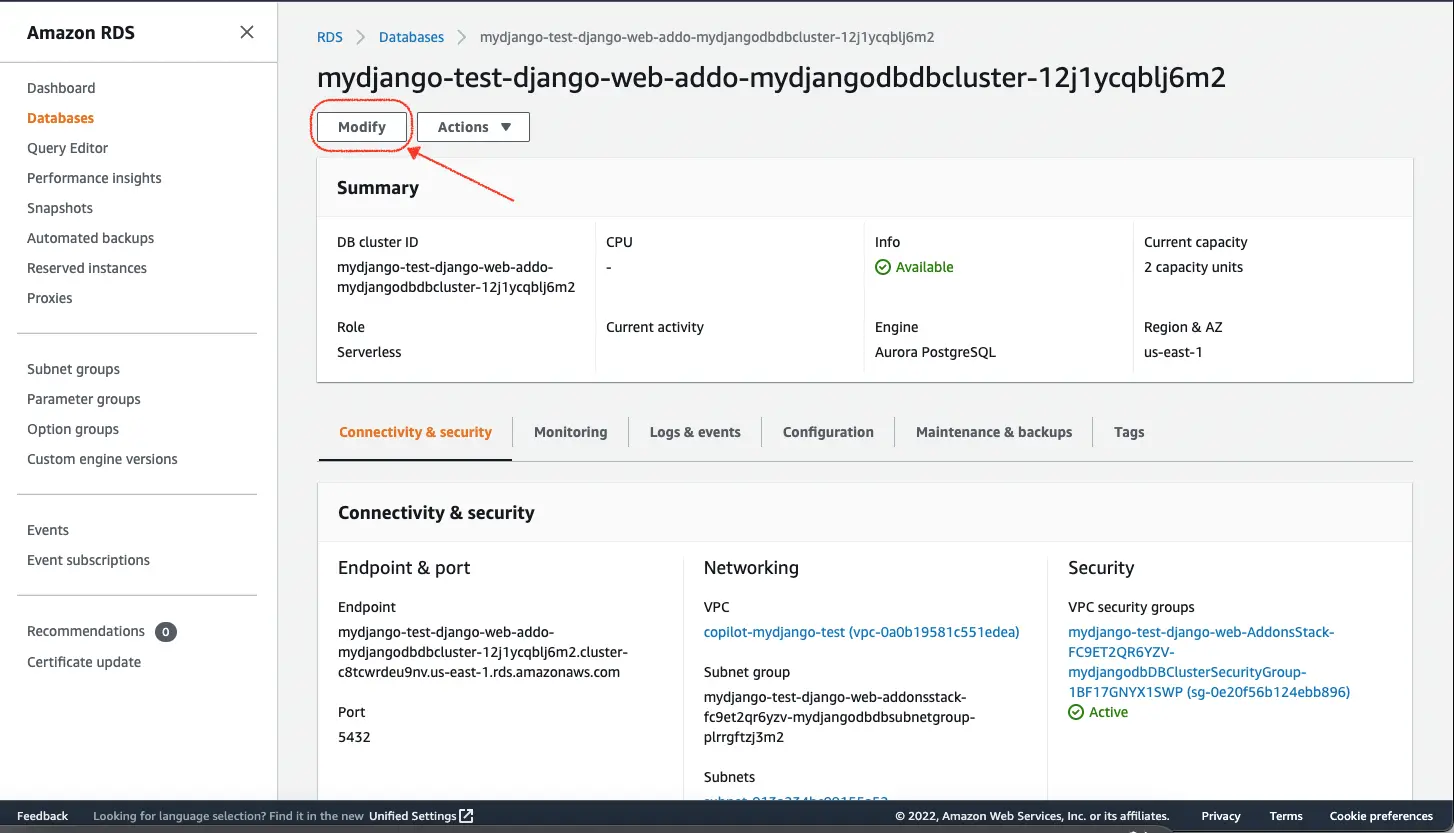Click the Port value 5432

[x=354, y=737]
